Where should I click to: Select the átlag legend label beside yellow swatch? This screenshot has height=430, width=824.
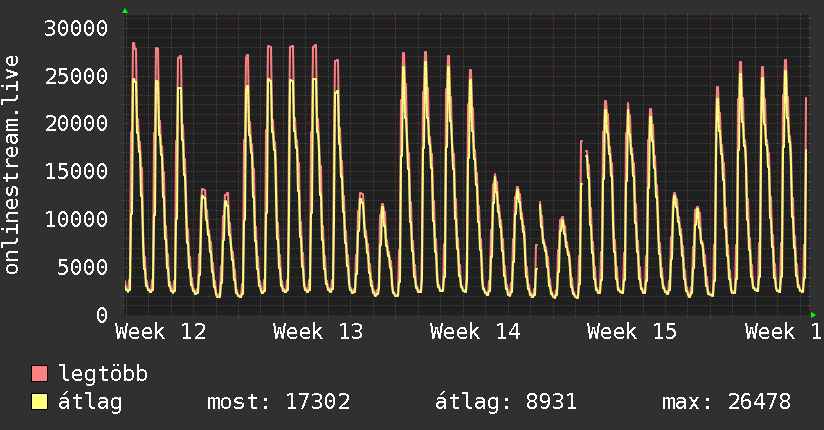pyautogui.click(x=90, y=402)
